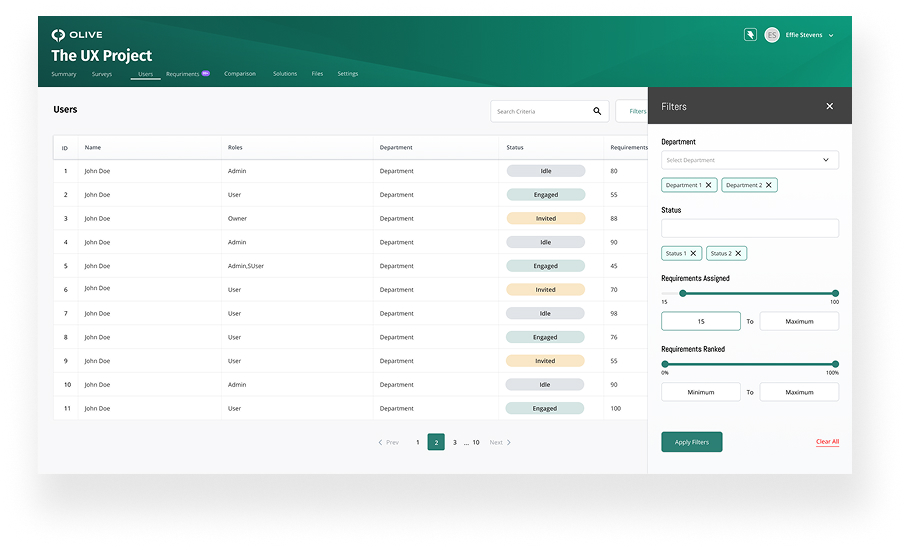The height and width of the screenshot is (550, 906).
Task: Go to the Next page
Action: click(500, 443)
